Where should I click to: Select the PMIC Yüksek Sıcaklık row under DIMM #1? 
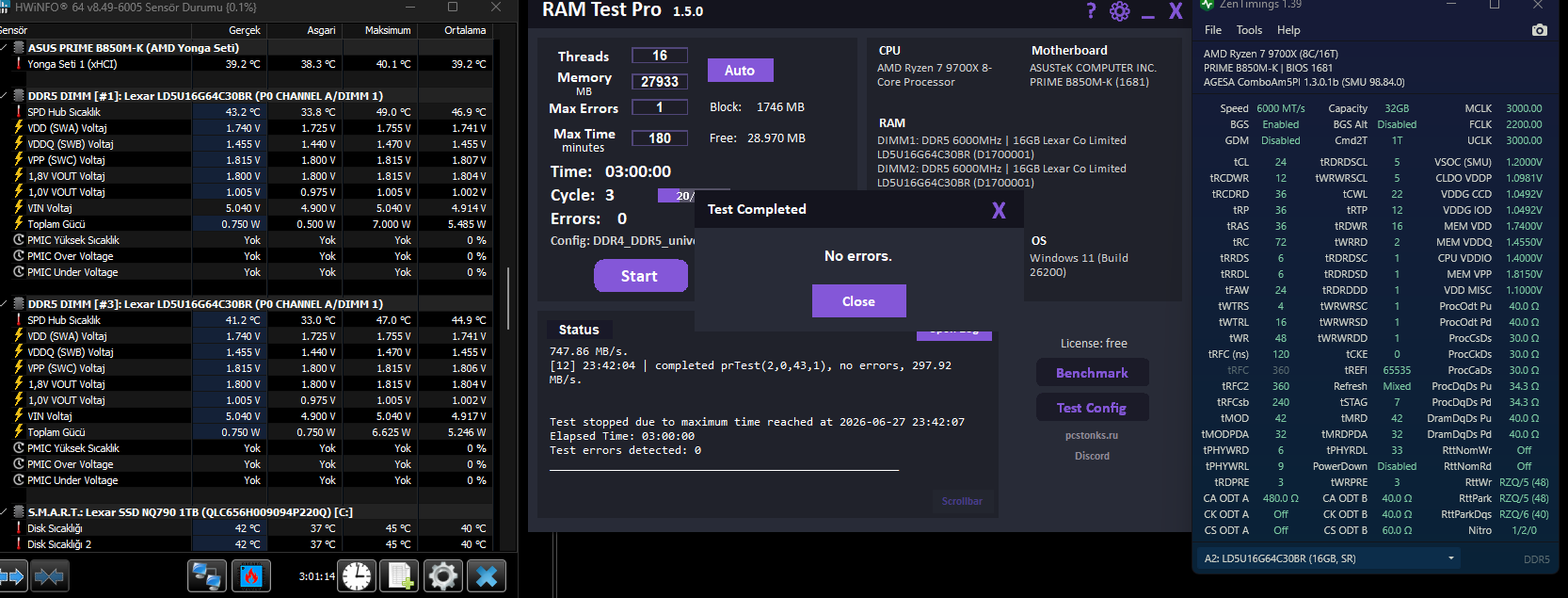click(247, 240)
